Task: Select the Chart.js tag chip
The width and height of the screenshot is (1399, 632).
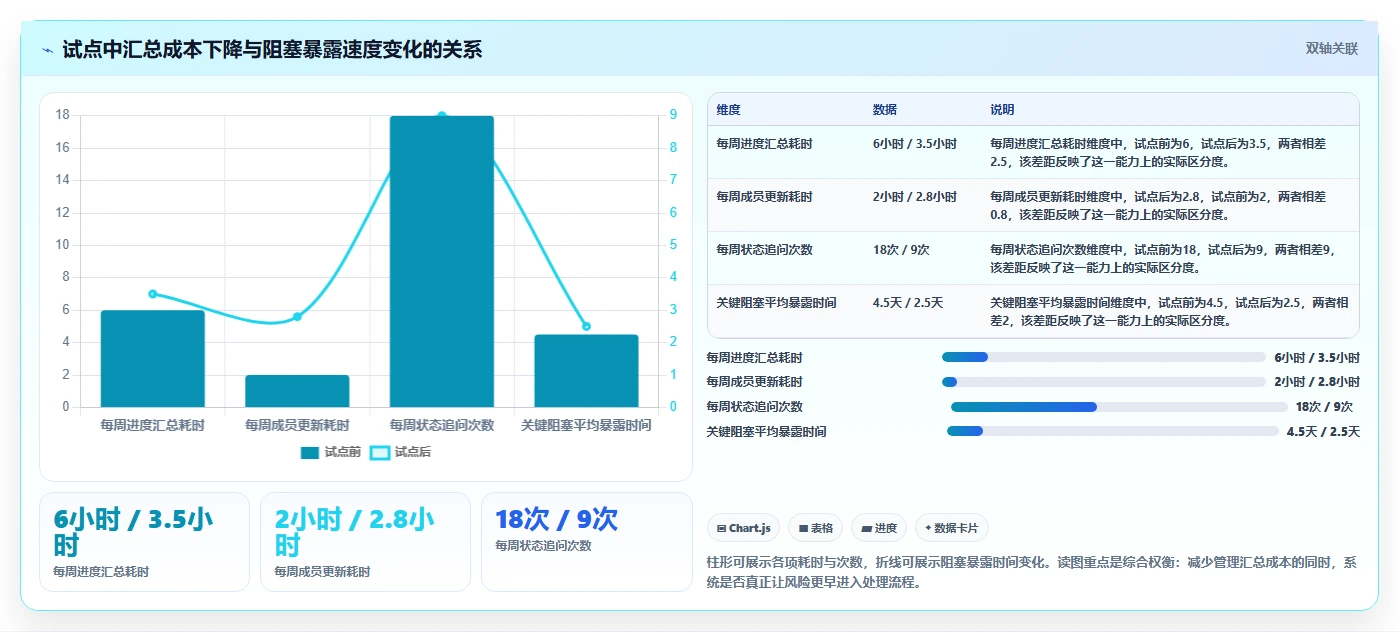Action: click(744, 528)
